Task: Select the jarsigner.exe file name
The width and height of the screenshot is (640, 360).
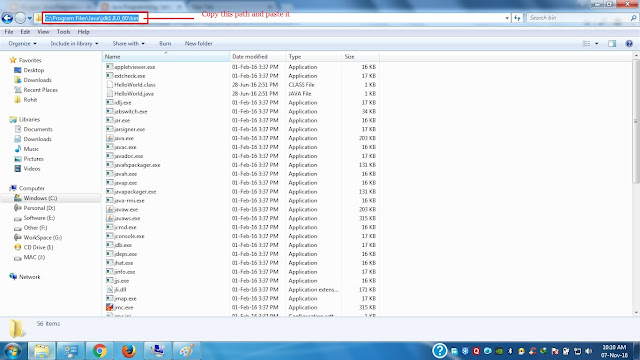Action: coord(130,129)
